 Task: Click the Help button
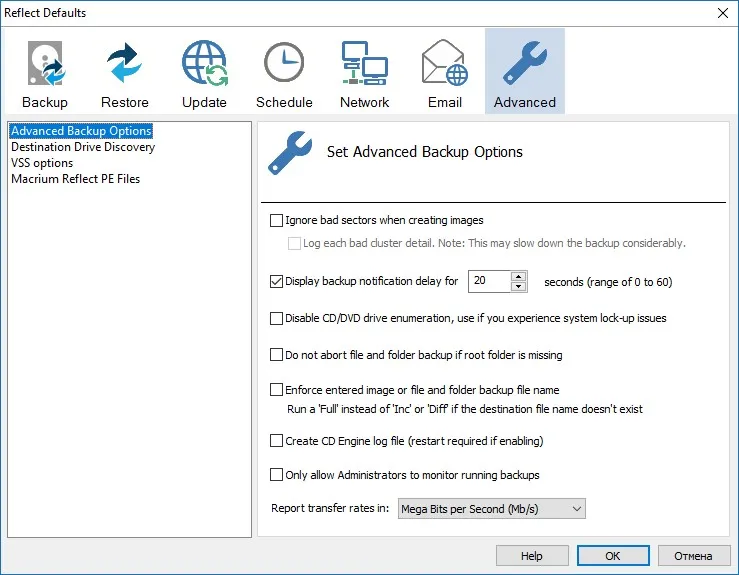tap(532, 556)
